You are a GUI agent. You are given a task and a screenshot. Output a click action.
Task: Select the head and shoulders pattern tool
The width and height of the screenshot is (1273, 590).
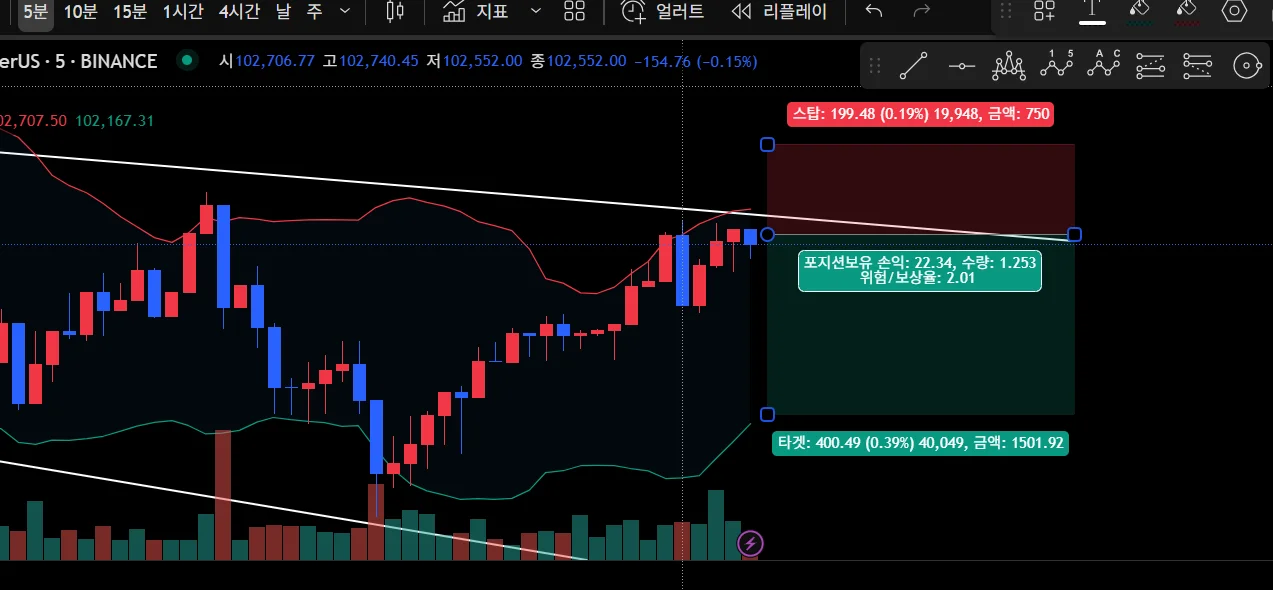[x=1008, y=66]
